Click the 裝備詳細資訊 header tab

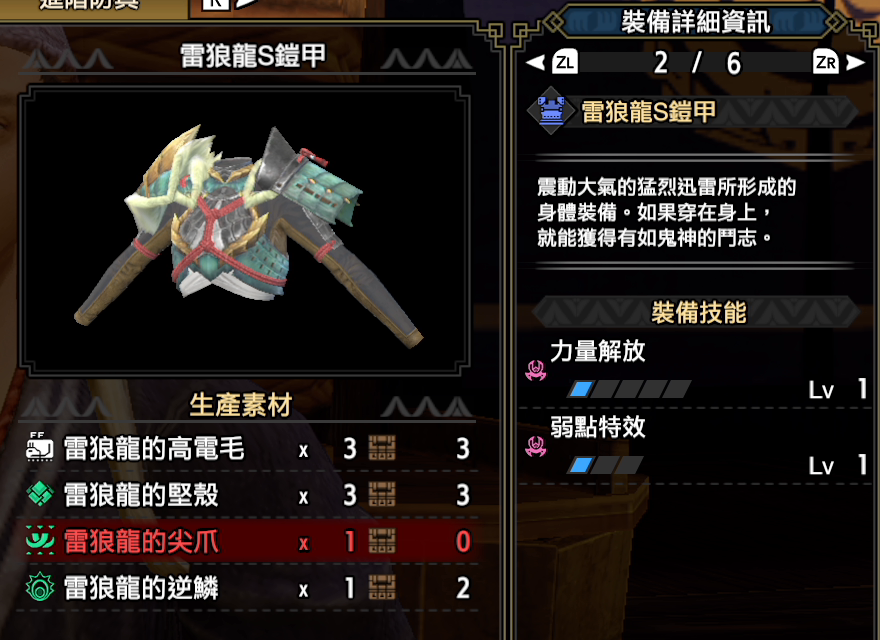(x=696, y=22)
